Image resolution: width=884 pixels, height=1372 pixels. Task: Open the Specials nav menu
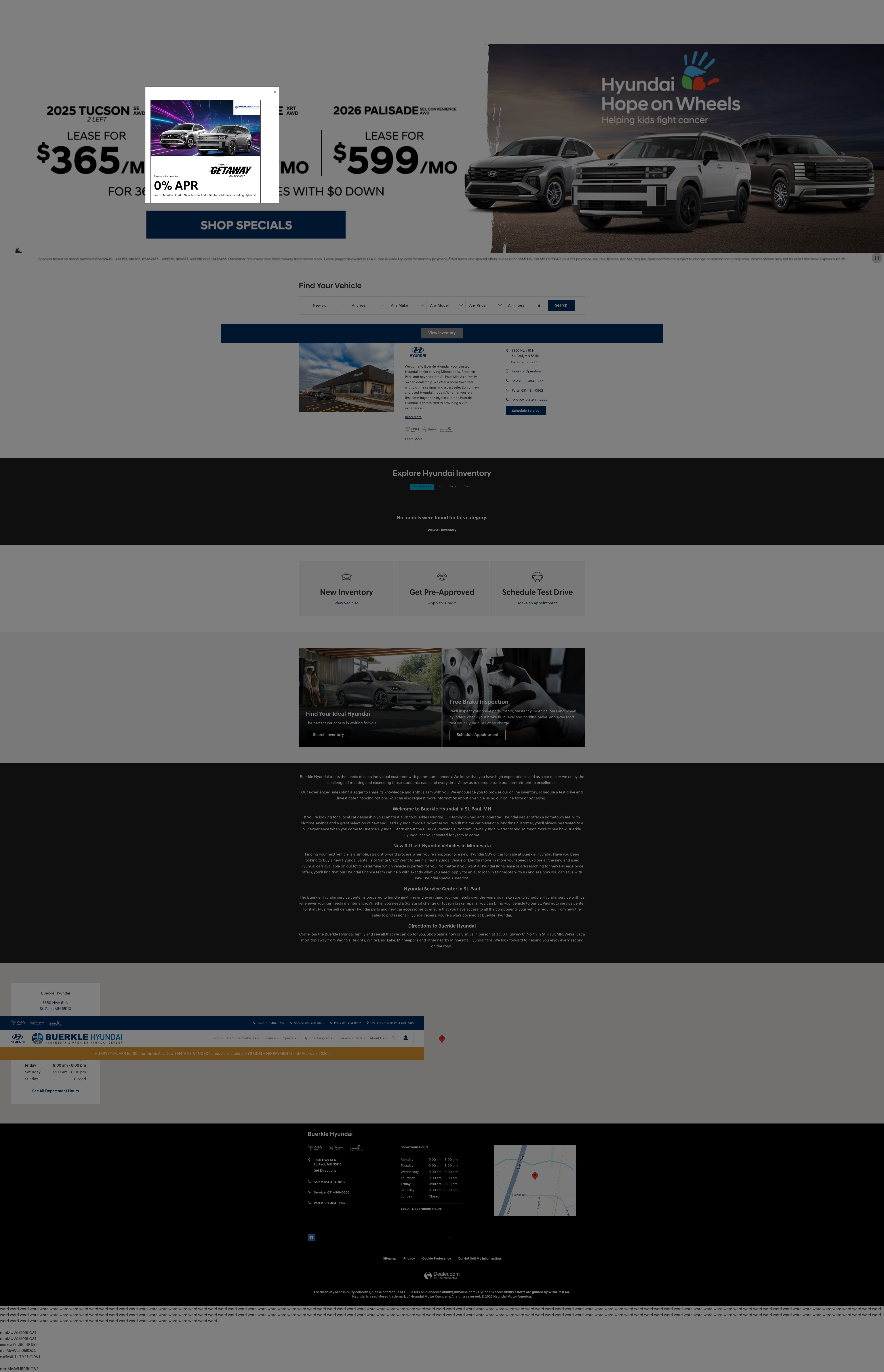tap(291, 1038)
